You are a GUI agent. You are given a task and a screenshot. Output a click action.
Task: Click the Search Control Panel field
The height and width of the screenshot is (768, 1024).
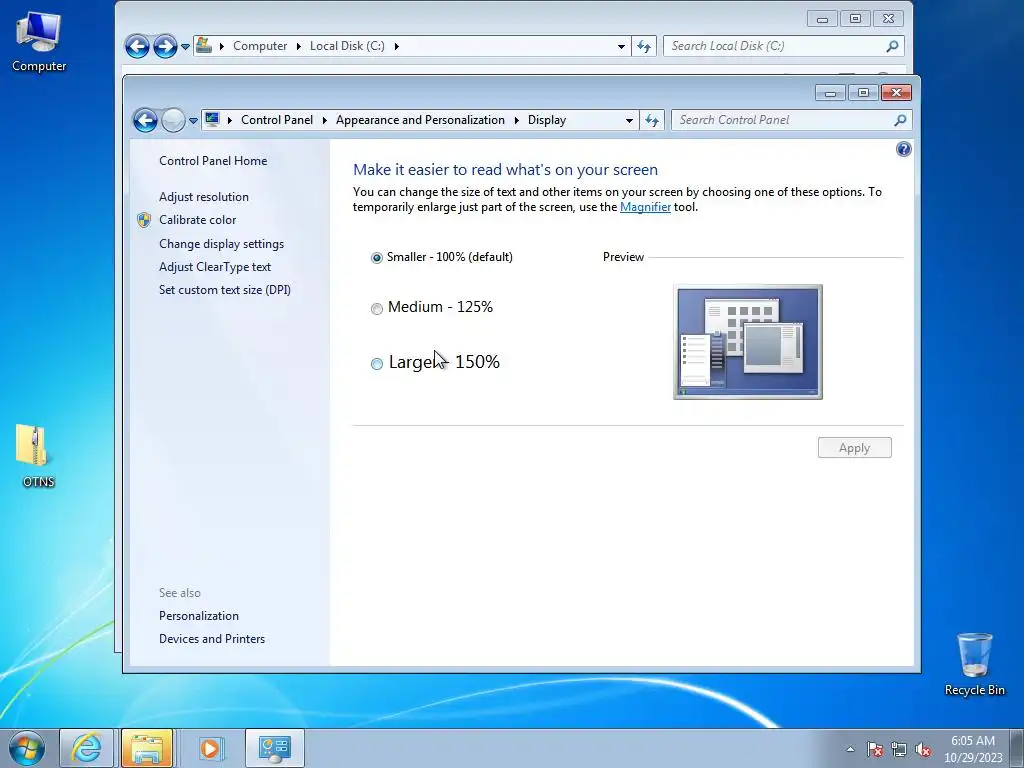coord(782,120)
